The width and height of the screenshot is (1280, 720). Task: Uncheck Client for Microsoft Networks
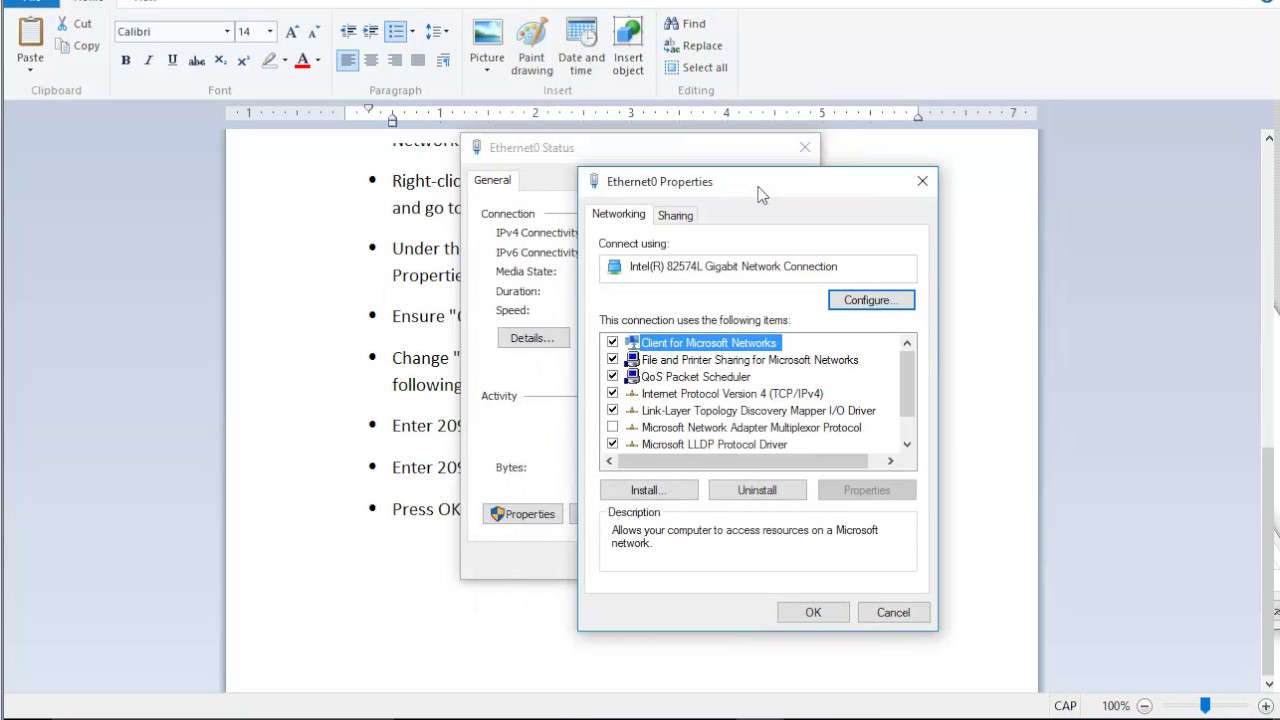click(613, 342)
